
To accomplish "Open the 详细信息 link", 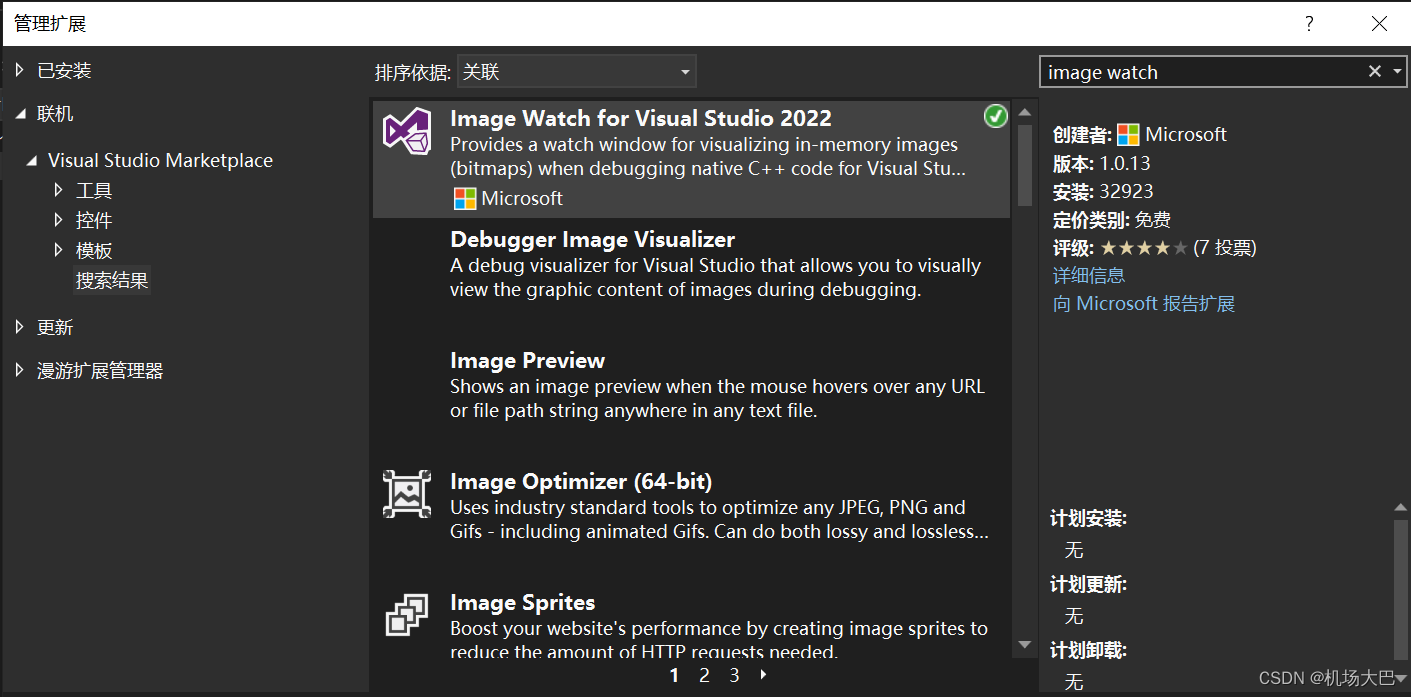I will pos(1089,275).
